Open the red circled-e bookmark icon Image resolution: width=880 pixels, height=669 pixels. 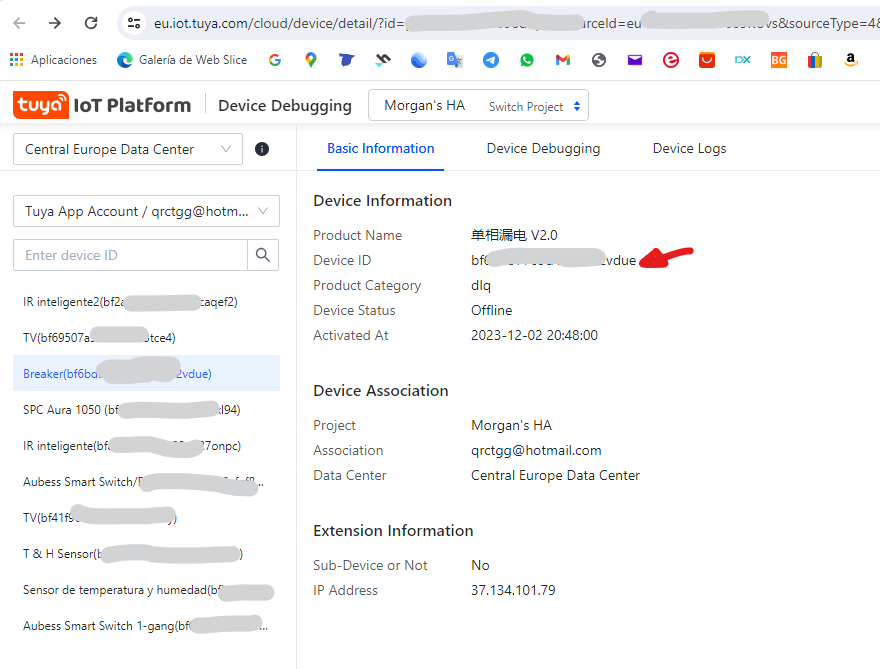pos(671,60)
